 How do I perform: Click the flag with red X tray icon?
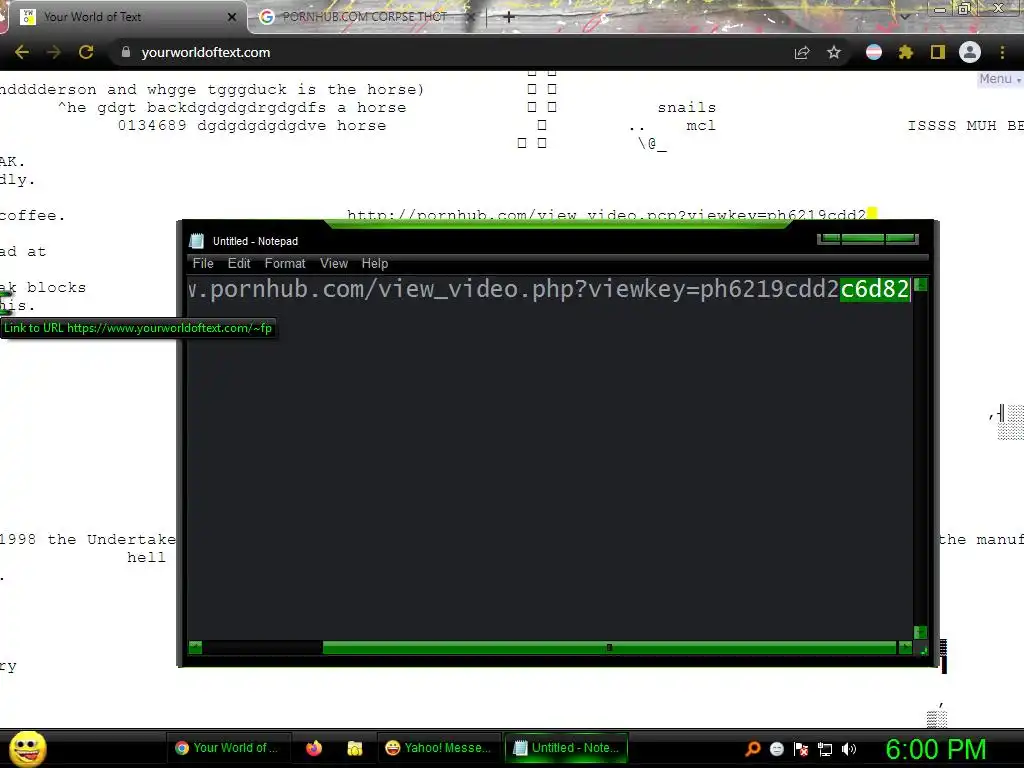[x=801, y=749]
